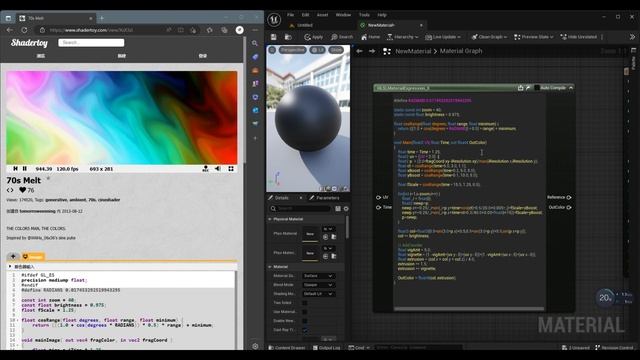Screen dimensions: 640x360
Task: Close the NewMaterial tab
Action: [421, 25]
